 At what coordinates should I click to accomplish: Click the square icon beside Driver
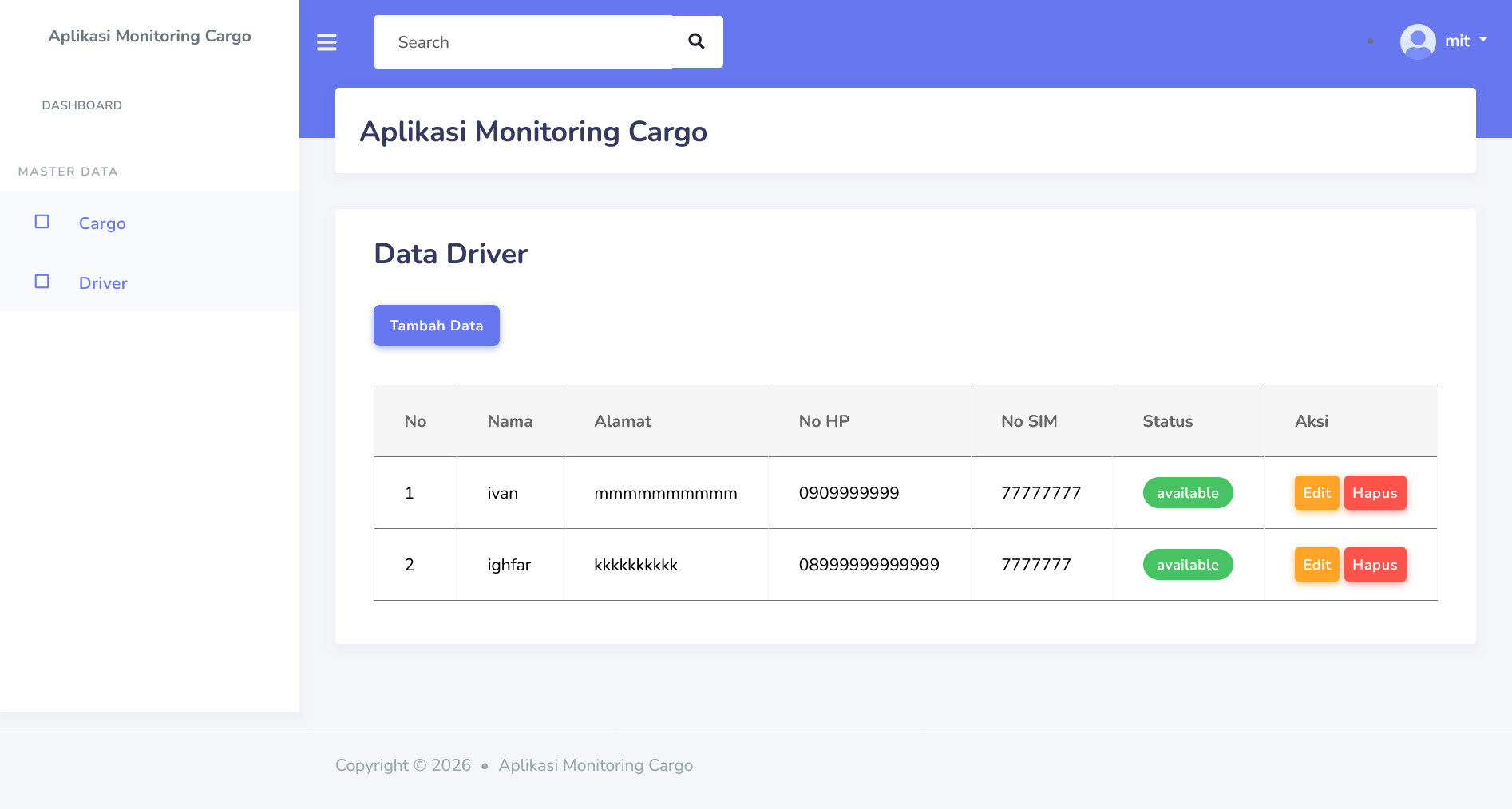pos(42,282)
